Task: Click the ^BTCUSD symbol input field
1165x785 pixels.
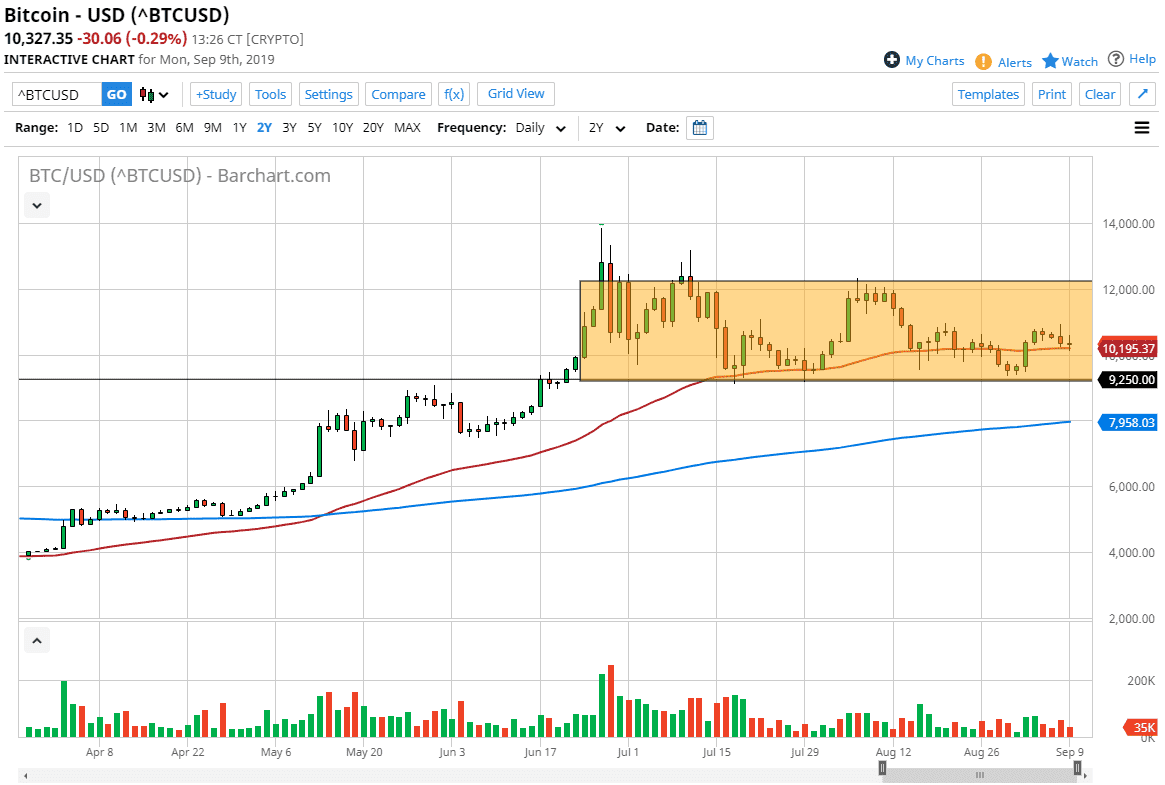Action: click(x=57, y=94)
